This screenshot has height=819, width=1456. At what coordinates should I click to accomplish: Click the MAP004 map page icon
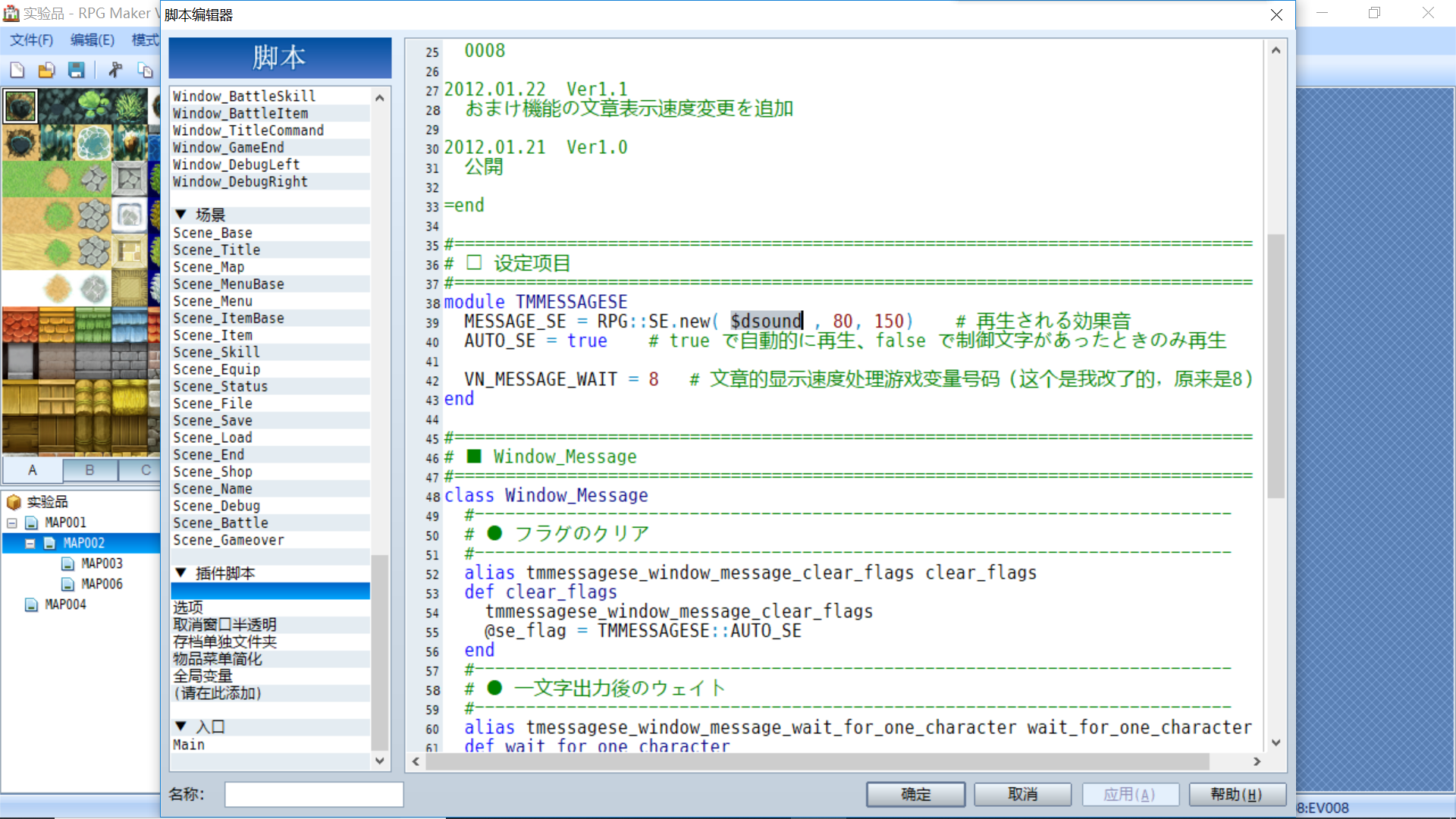point(31,604)
